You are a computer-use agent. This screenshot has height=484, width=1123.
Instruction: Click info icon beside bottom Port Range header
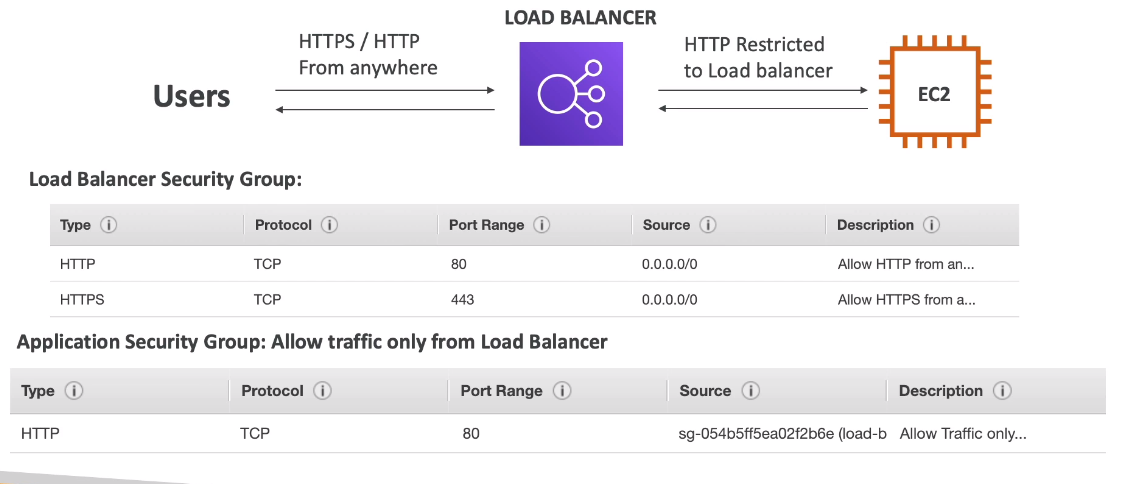(562, 391)
